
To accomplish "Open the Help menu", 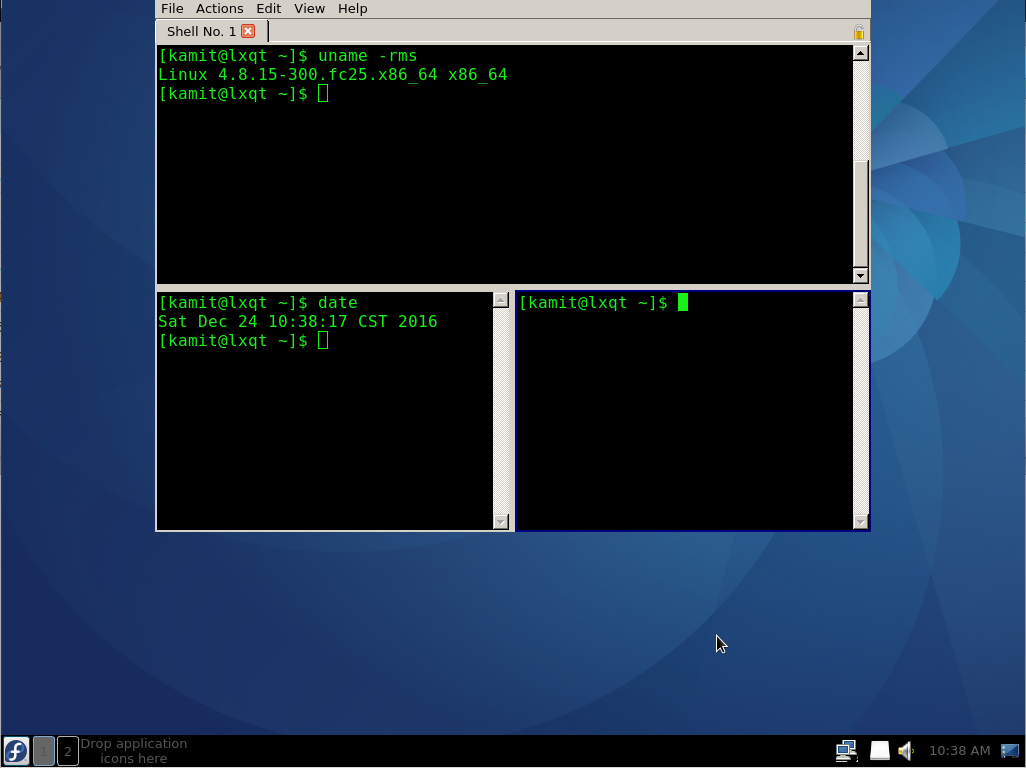I will point(352,9).
